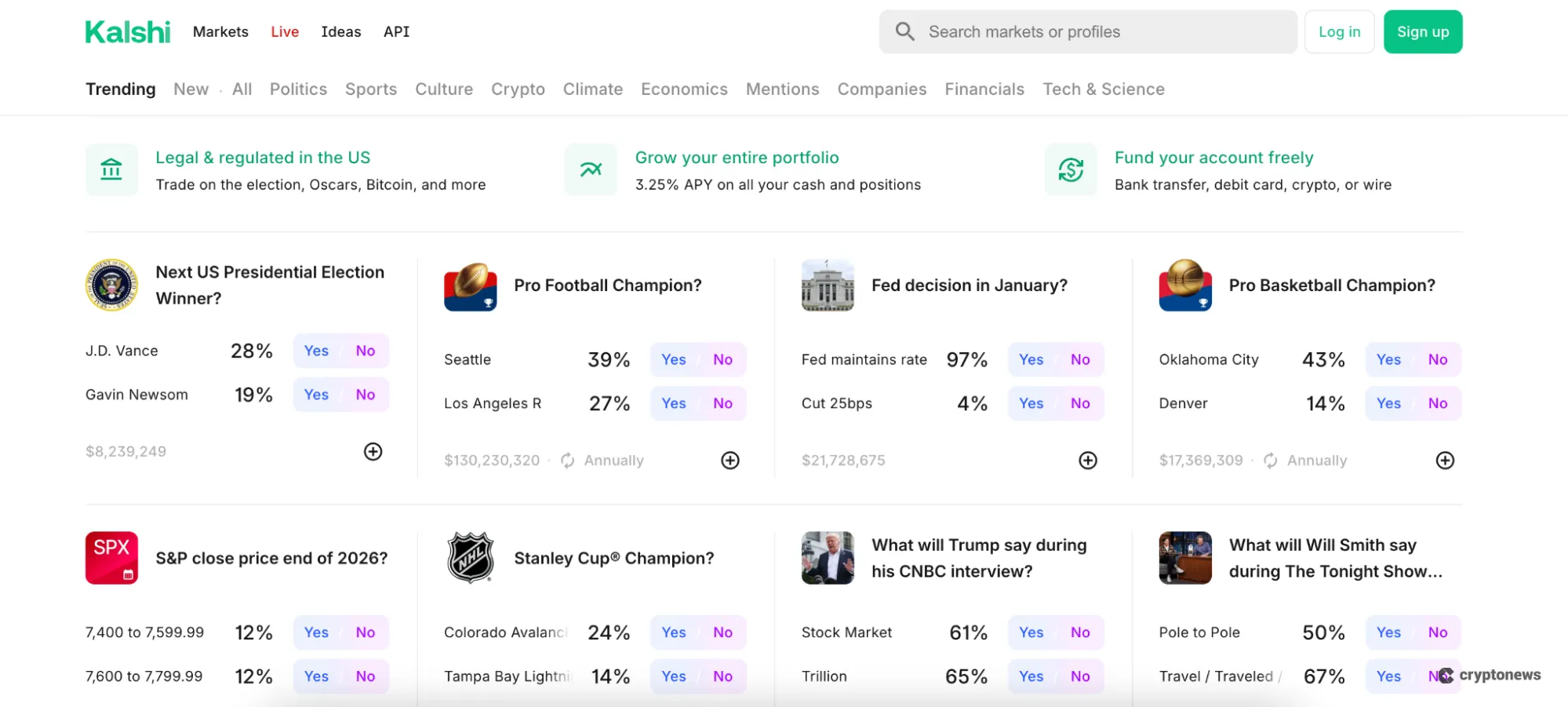Screen dimensions: 1568x707
Task: Click the Kalshi logo
Action: pos(127,32)
